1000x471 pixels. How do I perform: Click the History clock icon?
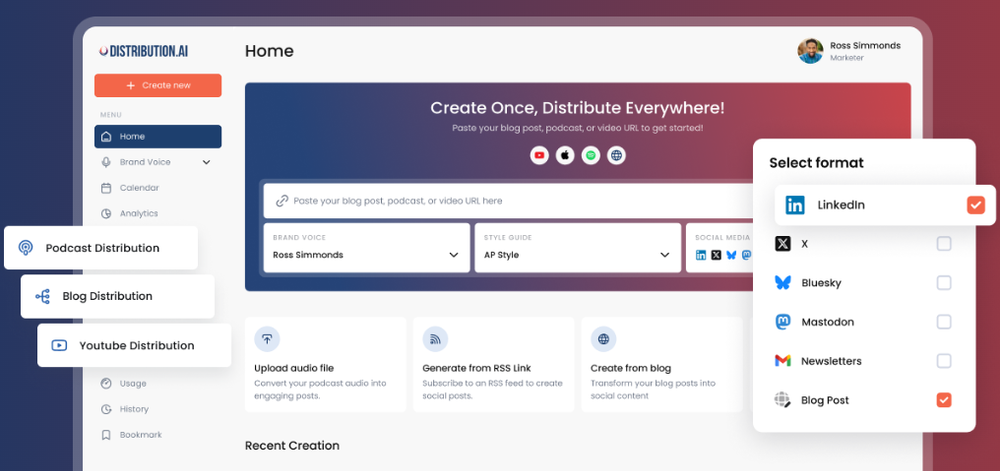107,409
